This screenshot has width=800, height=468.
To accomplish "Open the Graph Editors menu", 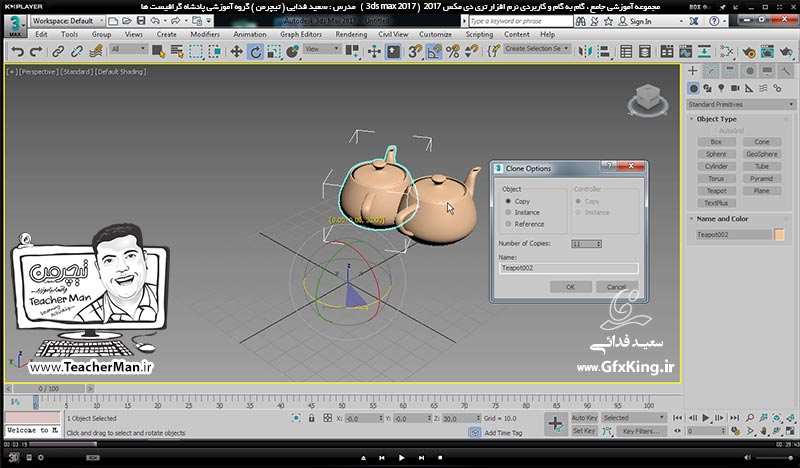I will coord(301,34).
